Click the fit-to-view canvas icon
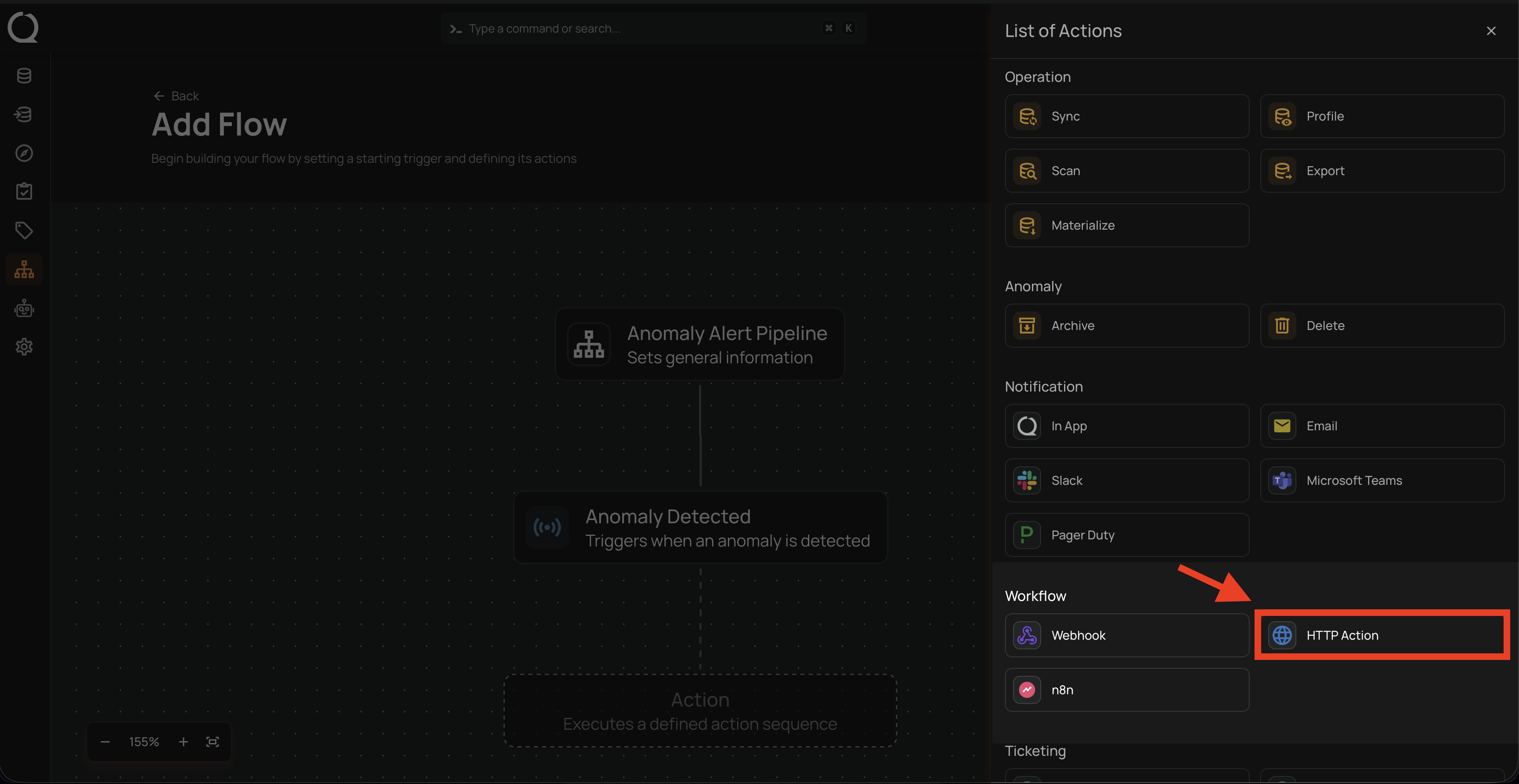The height and width of the screenshot is (784, 1519). pyautogui.click(x=213, y=742)
